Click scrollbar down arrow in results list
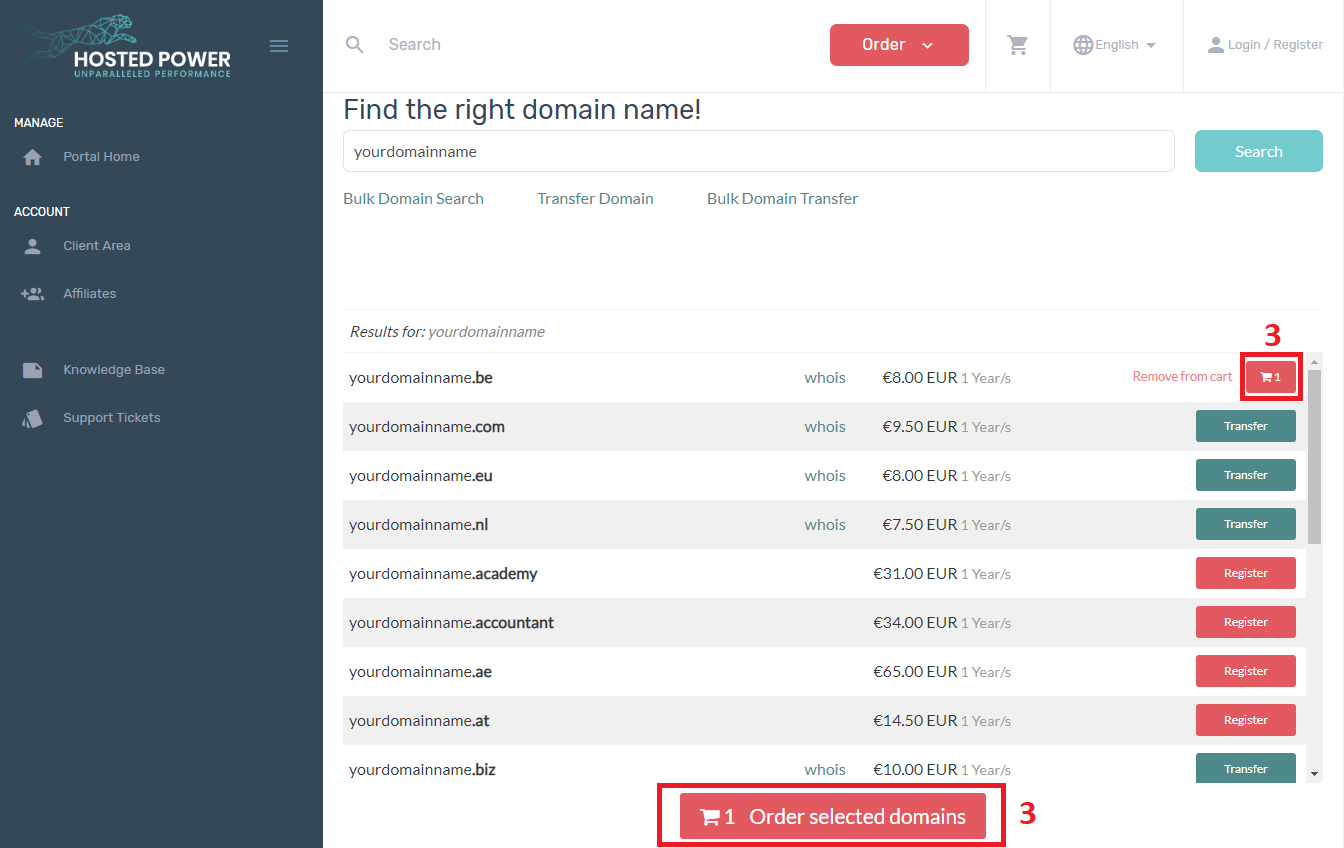 coord(1314,773)
